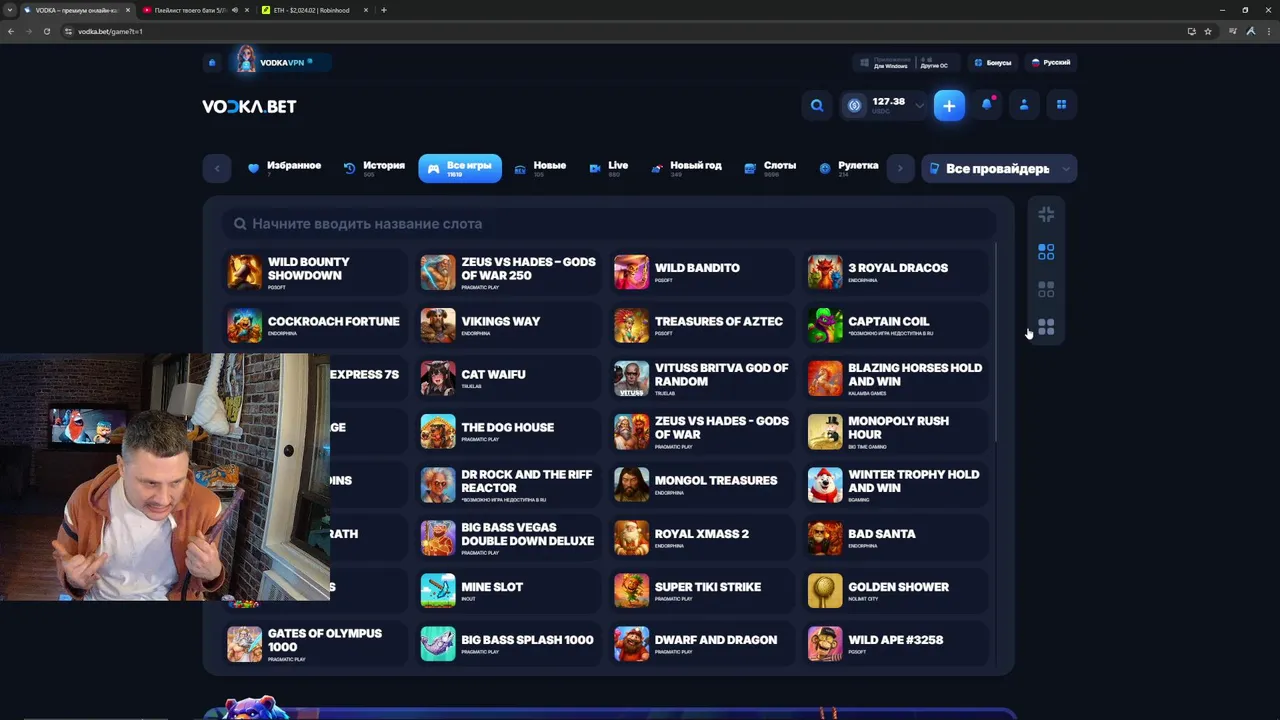Viewport: 1280px width, 720px height.
Task: Open the Mongol Treasures game icon
Action: [x=631, y=484]
